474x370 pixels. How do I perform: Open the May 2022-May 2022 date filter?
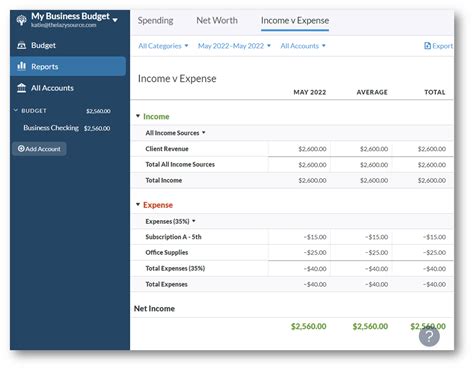pyautogui.click(x=234, y=46)
